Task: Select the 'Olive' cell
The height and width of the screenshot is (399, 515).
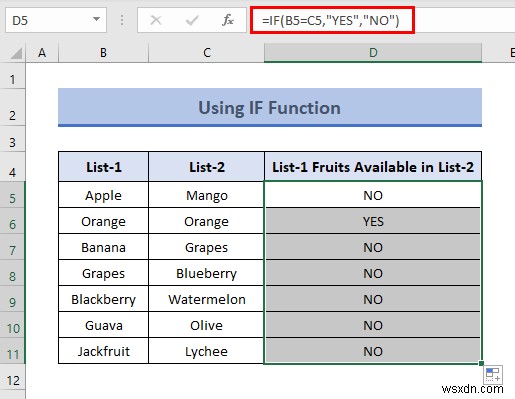Action: tap(207, 325)
